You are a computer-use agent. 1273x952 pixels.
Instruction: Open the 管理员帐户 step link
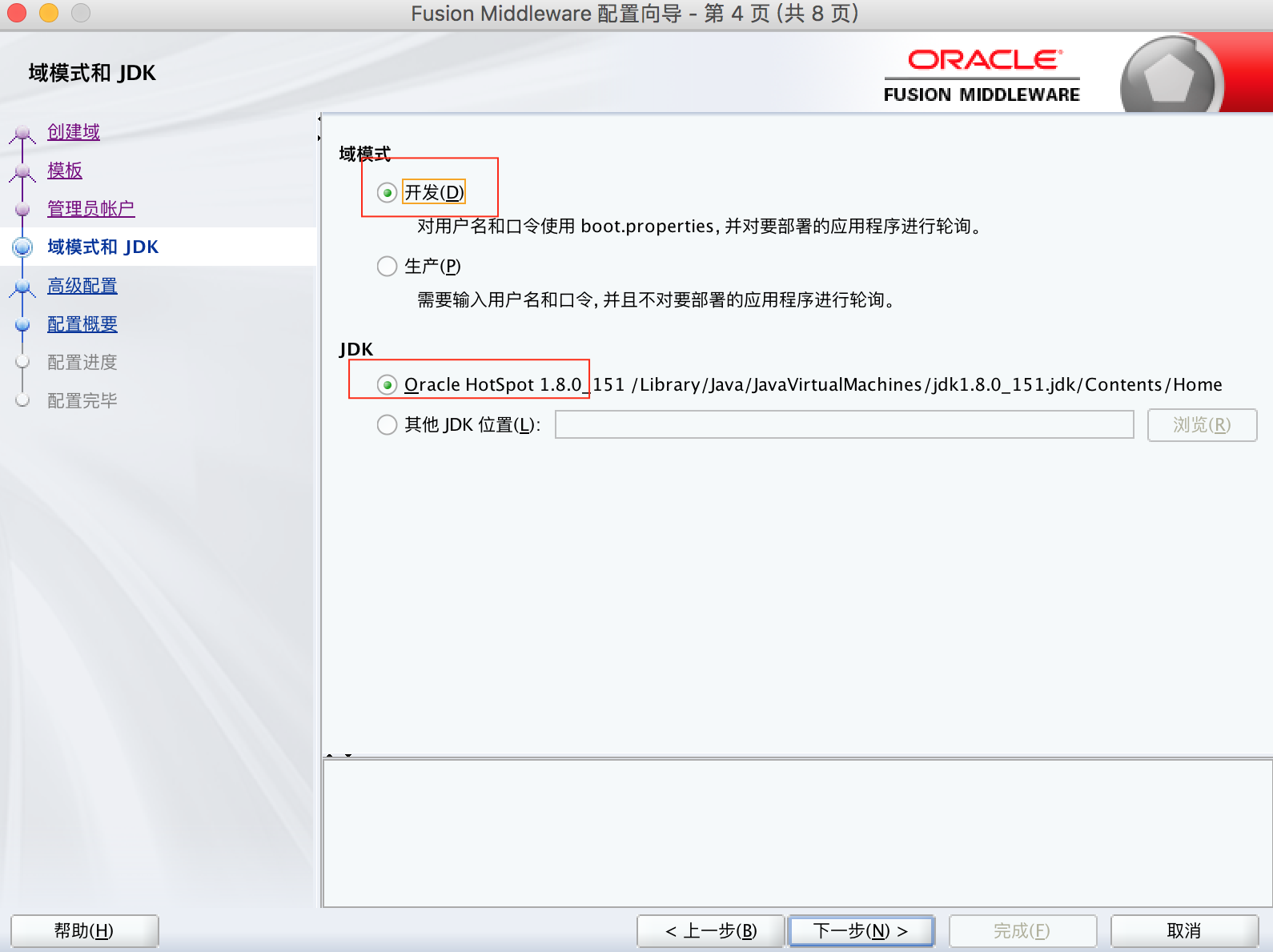(x=90, y=209)
